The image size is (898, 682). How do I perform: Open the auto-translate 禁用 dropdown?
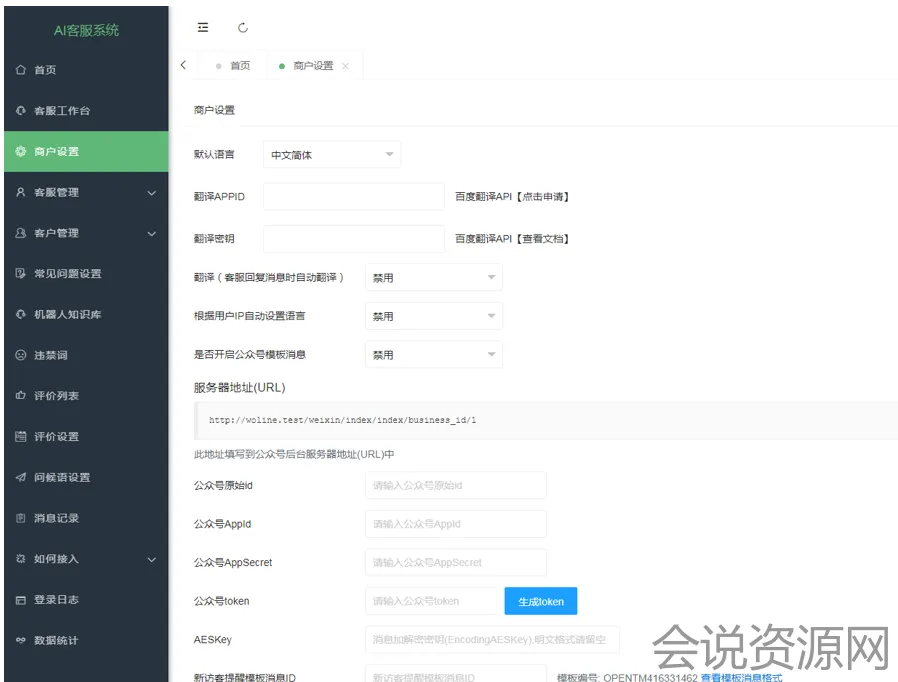(433, 278)
